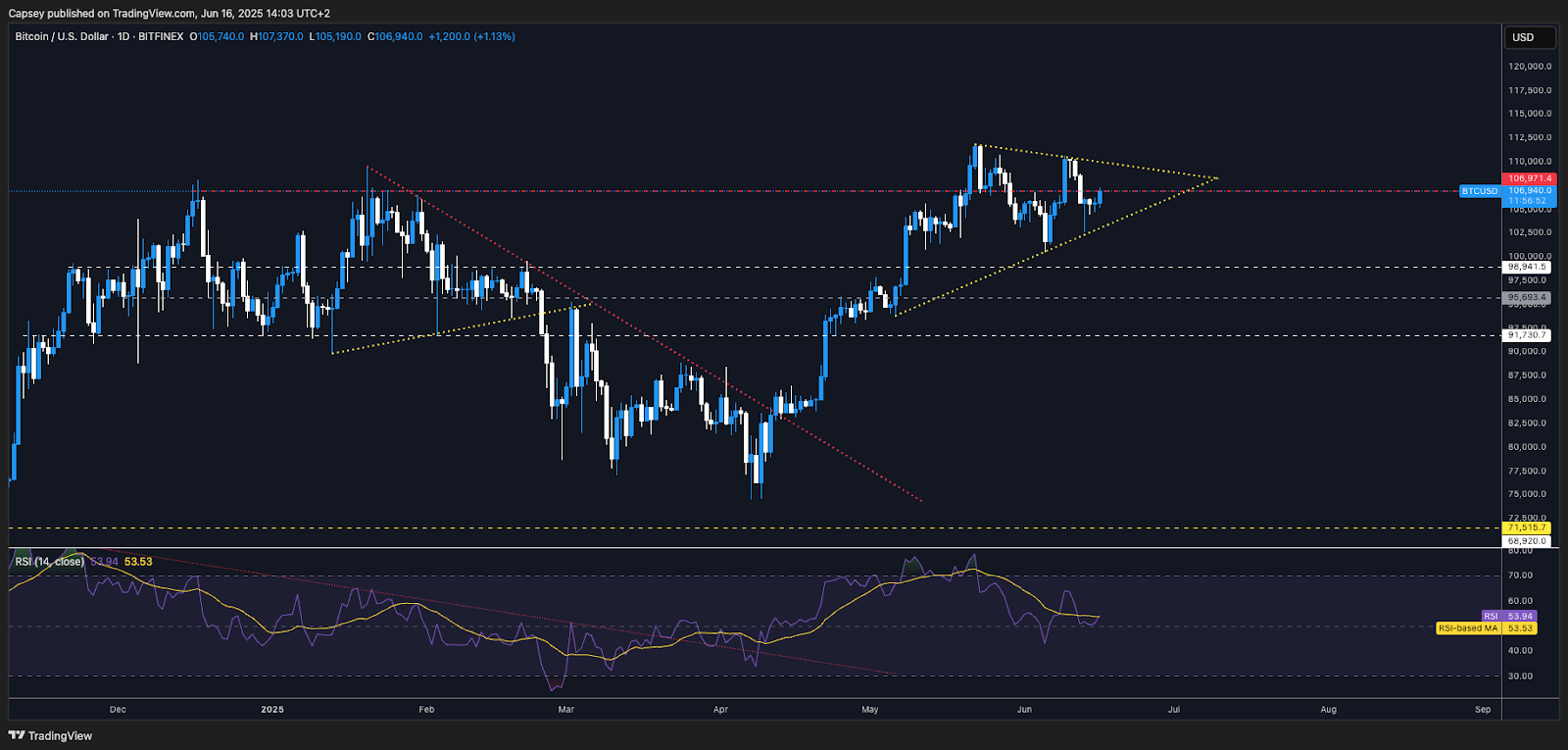Select the Mar label on time axis
1568x750 pixels.
tap(565, 709)
